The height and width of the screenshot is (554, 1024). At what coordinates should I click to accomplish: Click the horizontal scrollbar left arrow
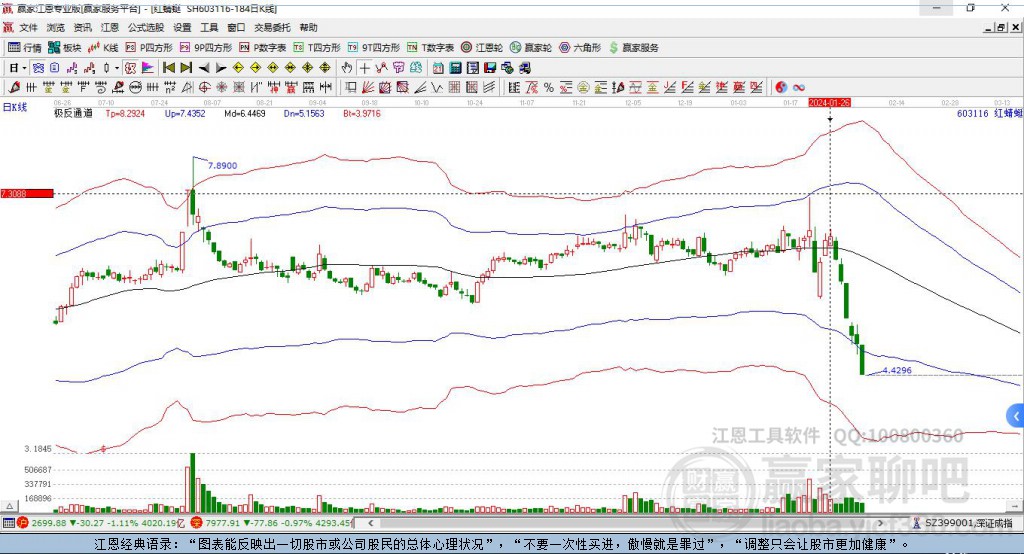tap(371, 523)
